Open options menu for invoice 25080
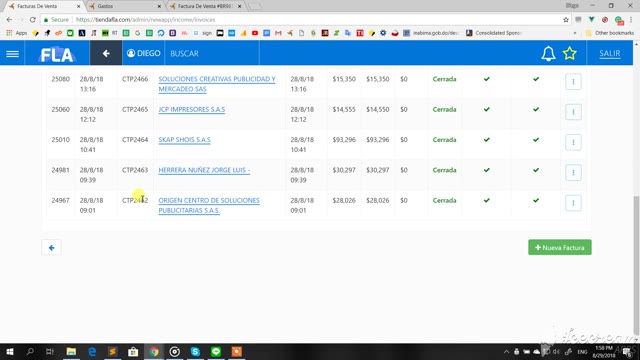The image size is (640, 360). (x=573, y=82)
